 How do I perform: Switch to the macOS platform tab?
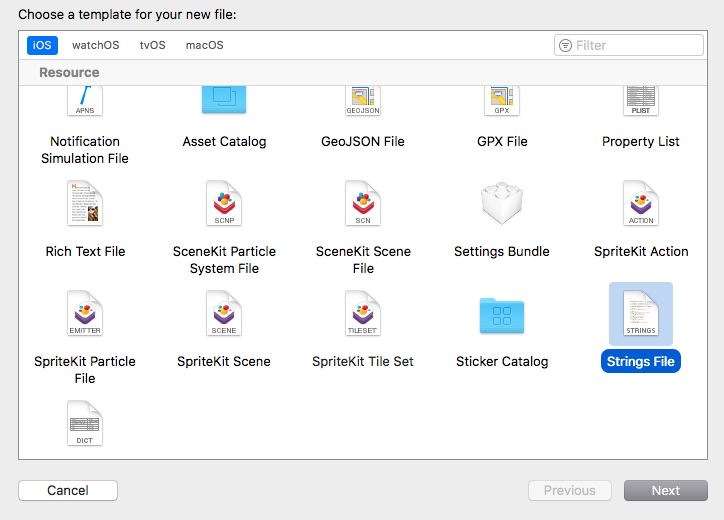coord(205,45)
